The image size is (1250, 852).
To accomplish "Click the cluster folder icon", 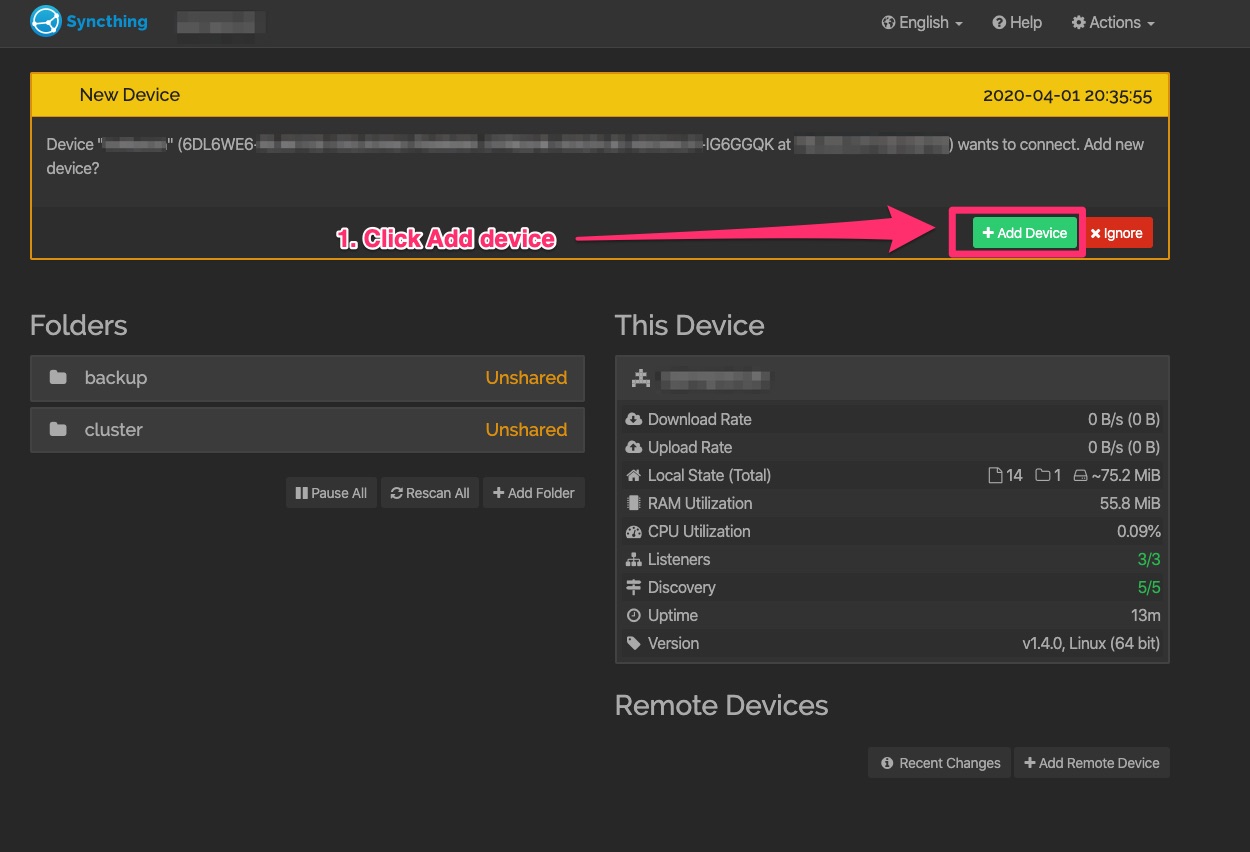I will (59, 430).
